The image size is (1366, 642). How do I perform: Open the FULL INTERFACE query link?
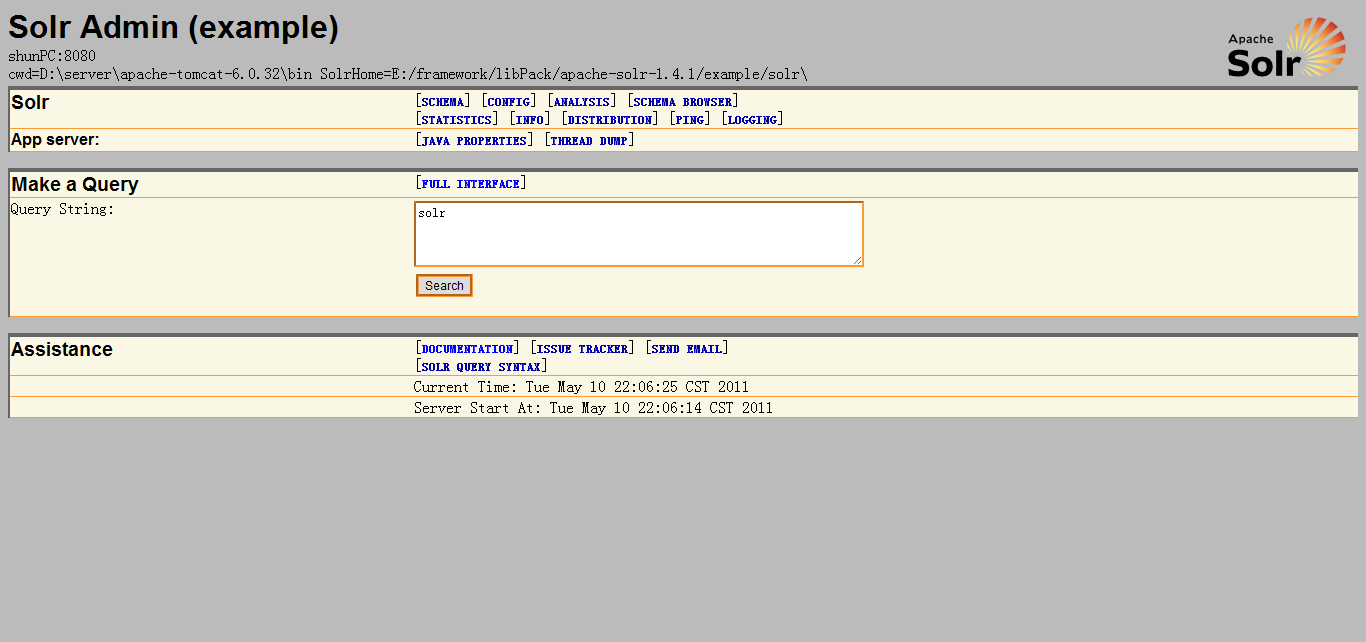(x=471, y=184)
